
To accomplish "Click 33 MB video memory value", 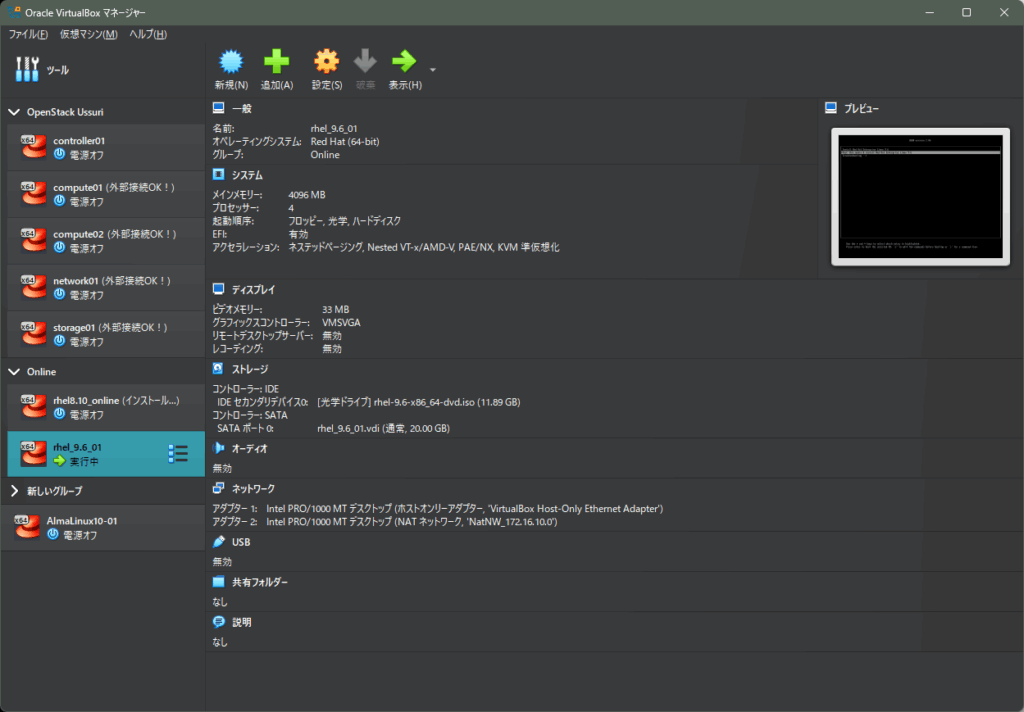I will point(336,310).
